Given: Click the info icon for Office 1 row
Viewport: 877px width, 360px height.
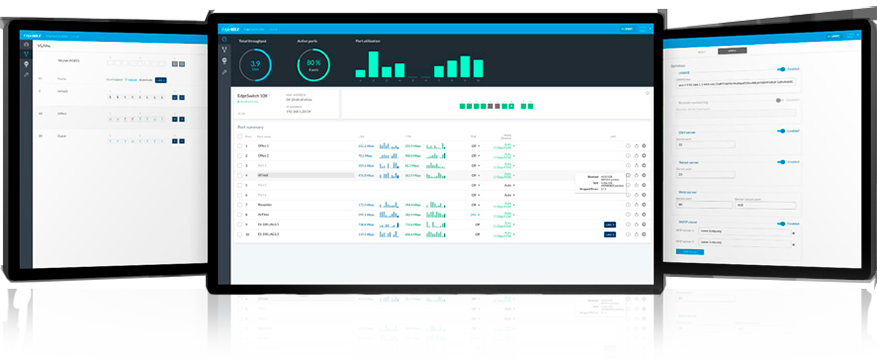Looking at the screenshot, I should pos(628,146).
